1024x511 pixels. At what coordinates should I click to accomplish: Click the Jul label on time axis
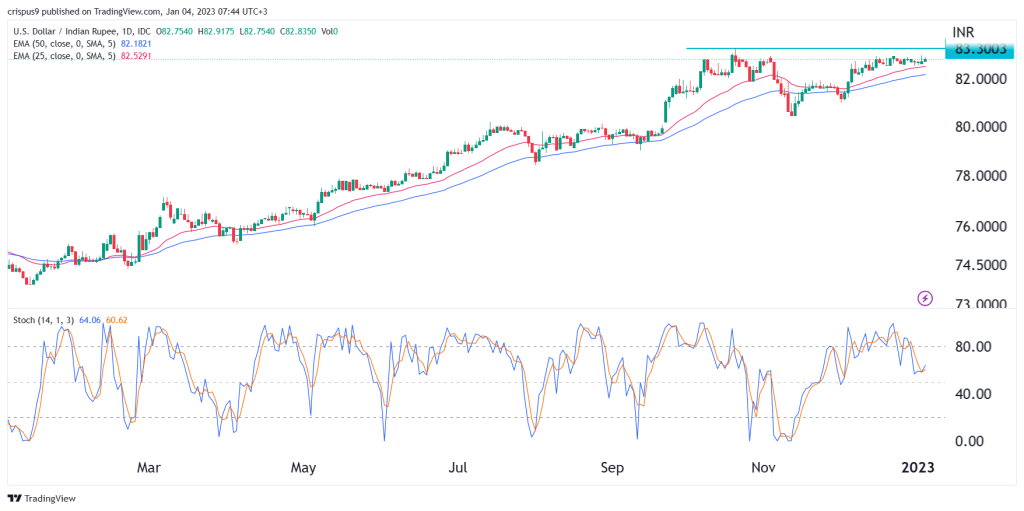click(458, 468)
